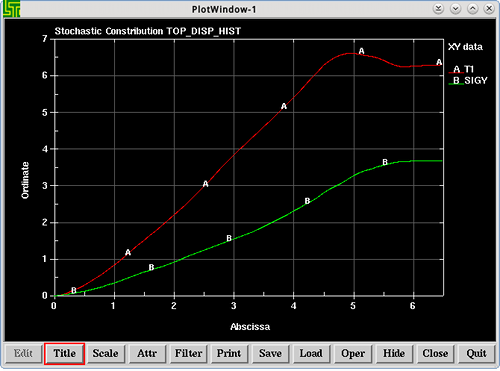Open the Oper operations button

click(353, 353)
